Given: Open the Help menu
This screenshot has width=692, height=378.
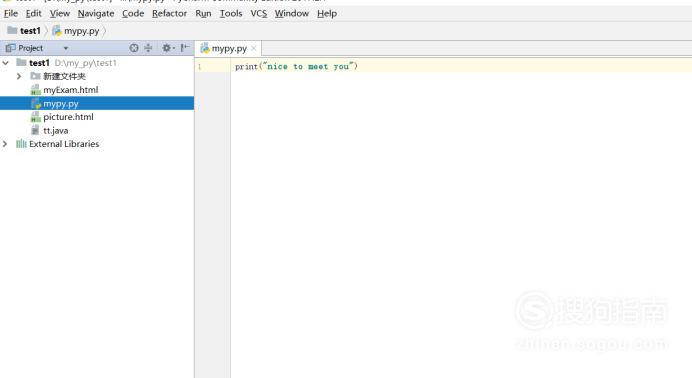Looking at the screenshot, I should [327, 14].
